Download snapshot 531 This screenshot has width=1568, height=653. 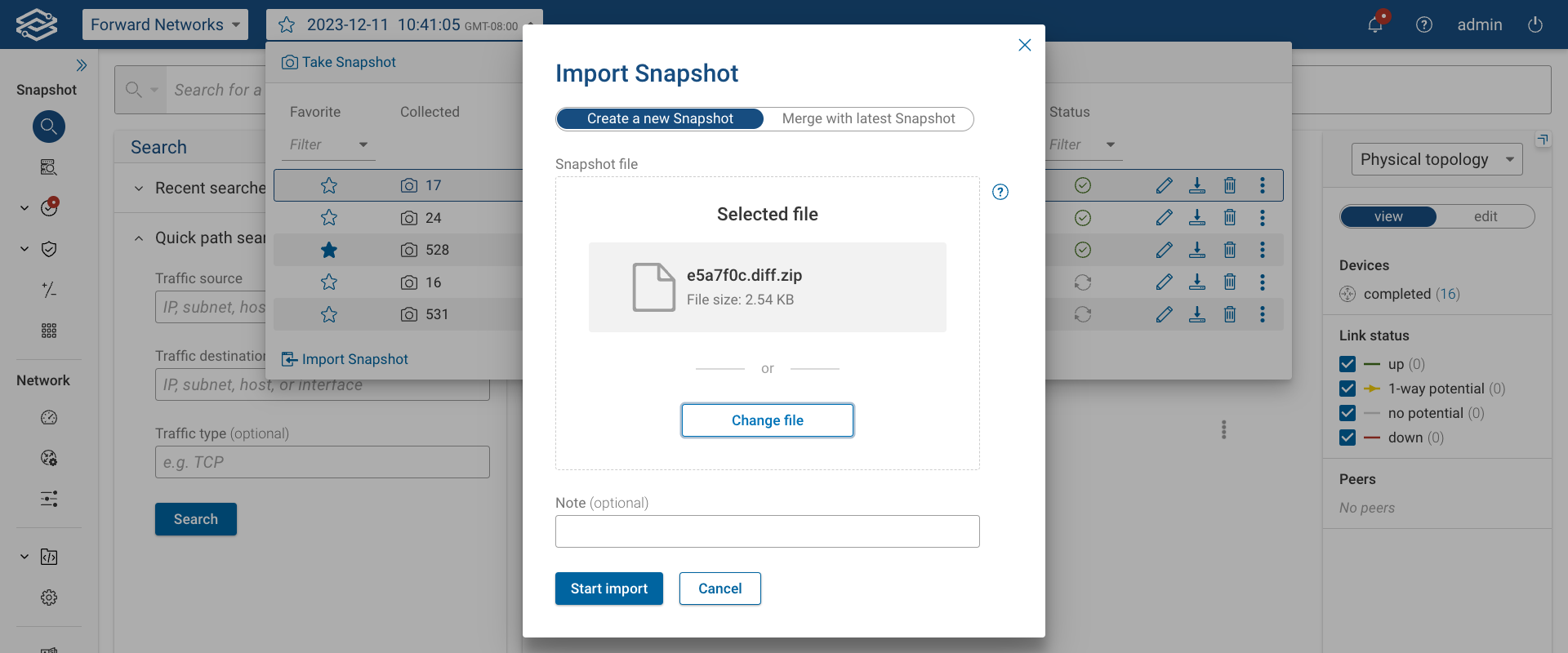pos(1197,314)
